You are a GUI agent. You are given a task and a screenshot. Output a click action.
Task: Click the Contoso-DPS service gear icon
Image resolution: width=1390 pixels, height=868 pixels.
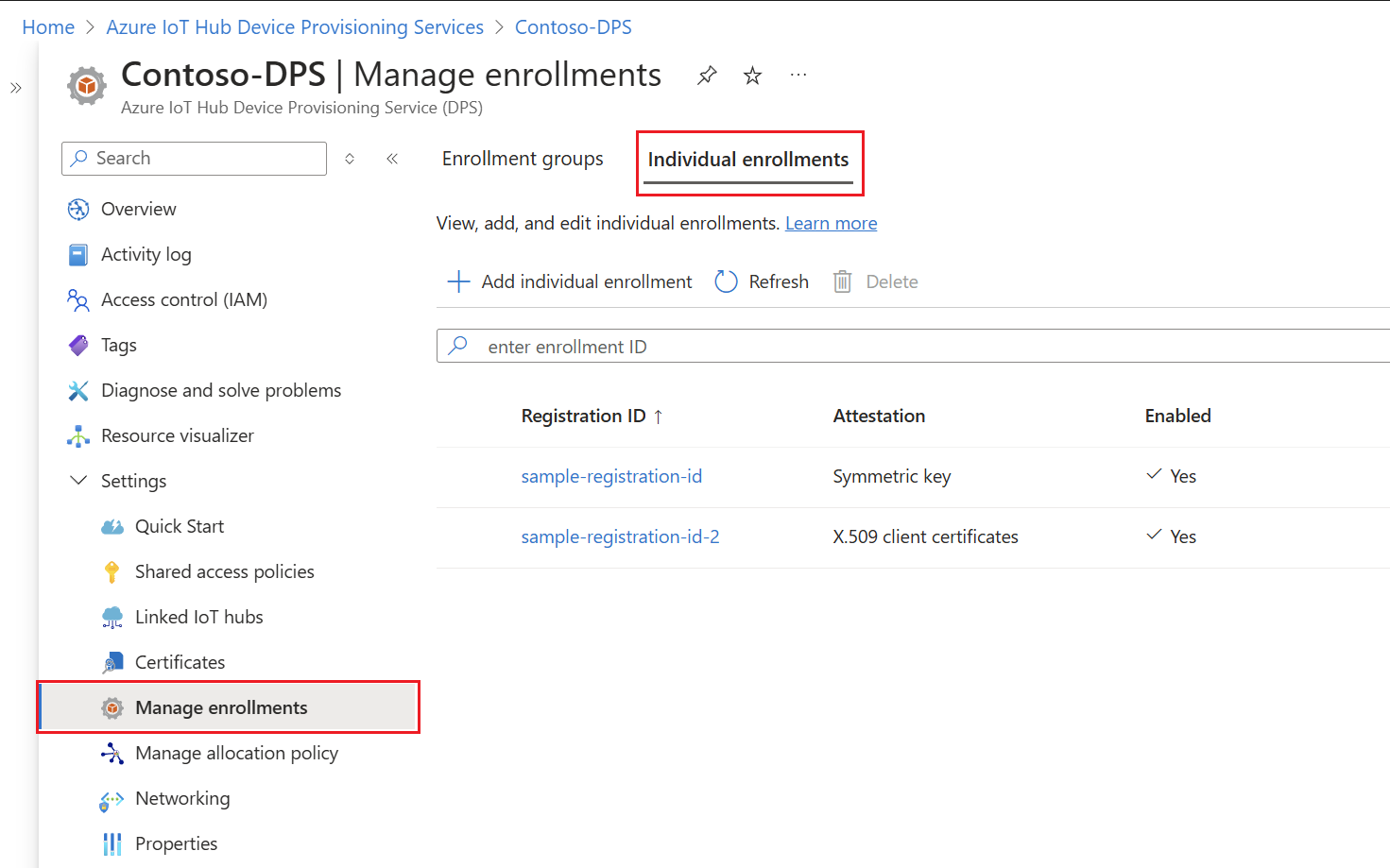coord(87,86)
